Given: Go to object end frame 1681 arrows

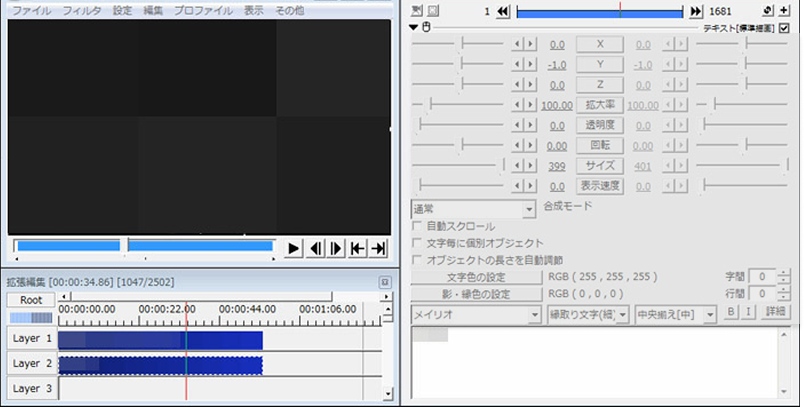Looking at the screenshot, I should coord(696,11).
